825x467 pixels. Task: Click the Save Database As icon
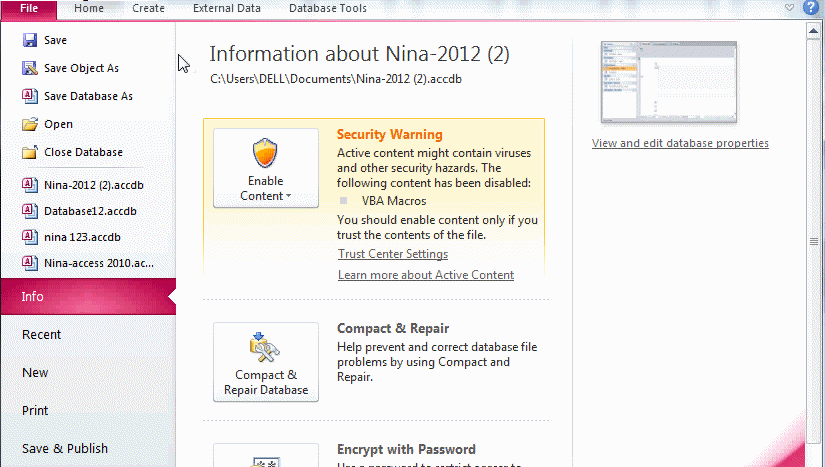click(29, 97)
